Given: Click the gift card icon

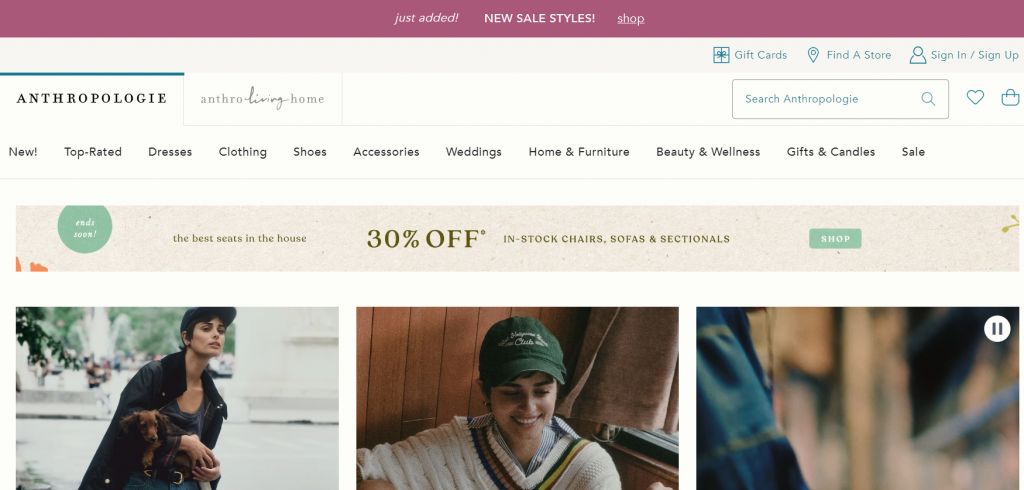Looking at the screenshot, I should point(721,55).
